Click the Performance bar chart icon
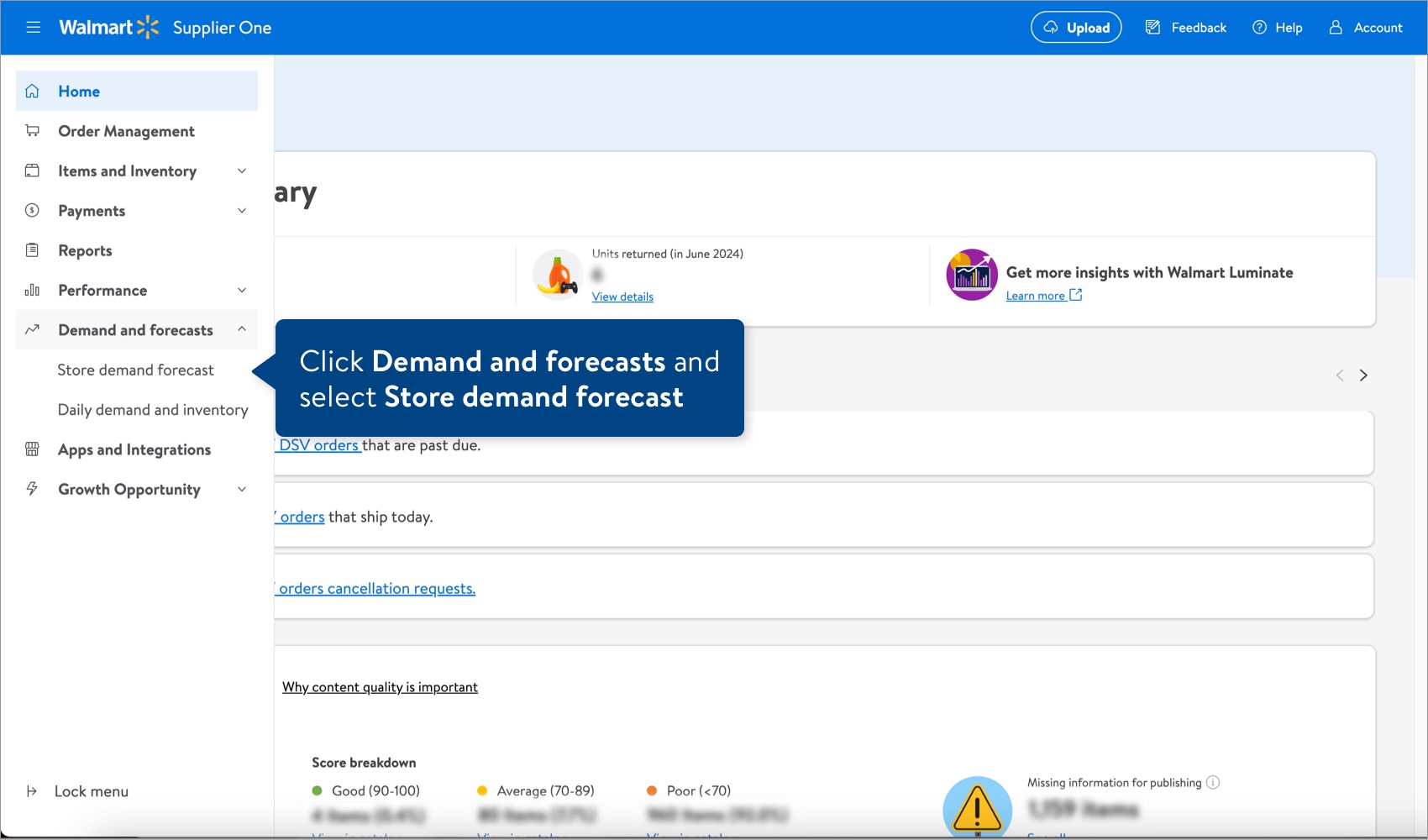This screenshot has height=840, width=1428. [32, 290]
